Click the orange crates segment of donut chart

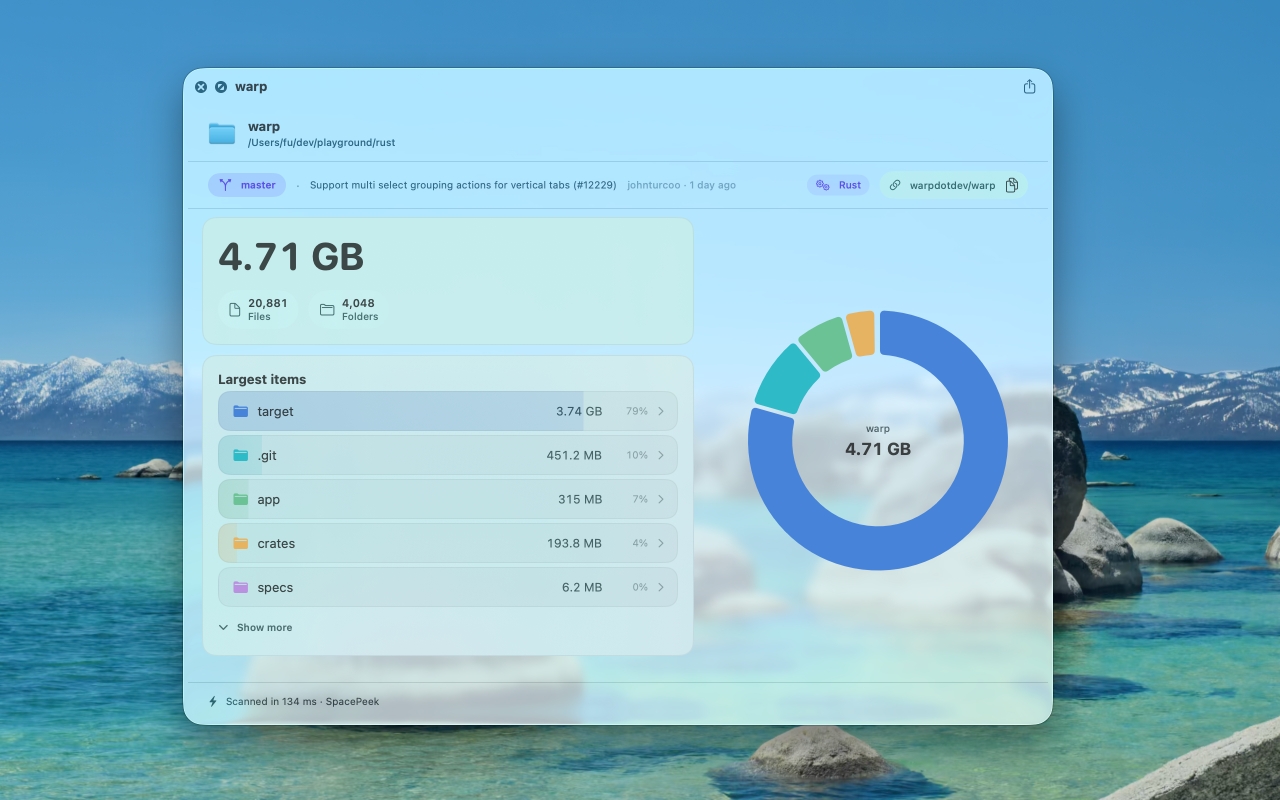pos(861,333)
